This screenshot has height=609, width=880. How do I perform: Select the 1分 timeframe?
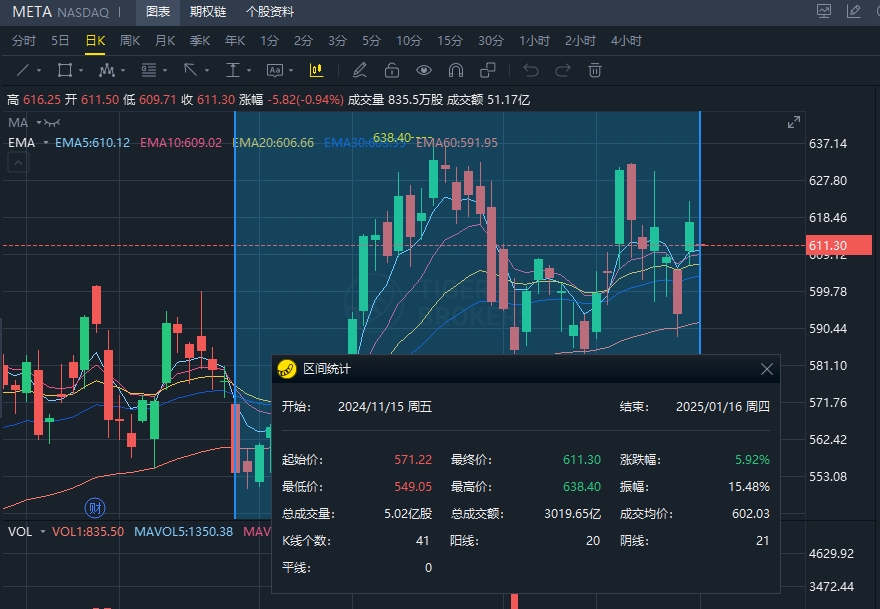269,40
